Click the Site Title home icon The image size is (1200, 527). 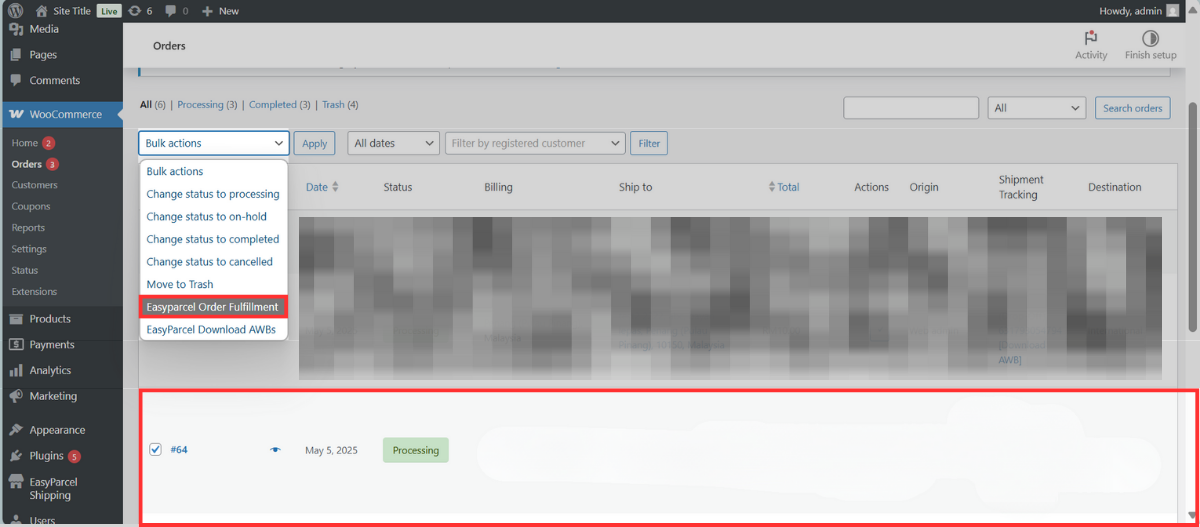(40, 11)
